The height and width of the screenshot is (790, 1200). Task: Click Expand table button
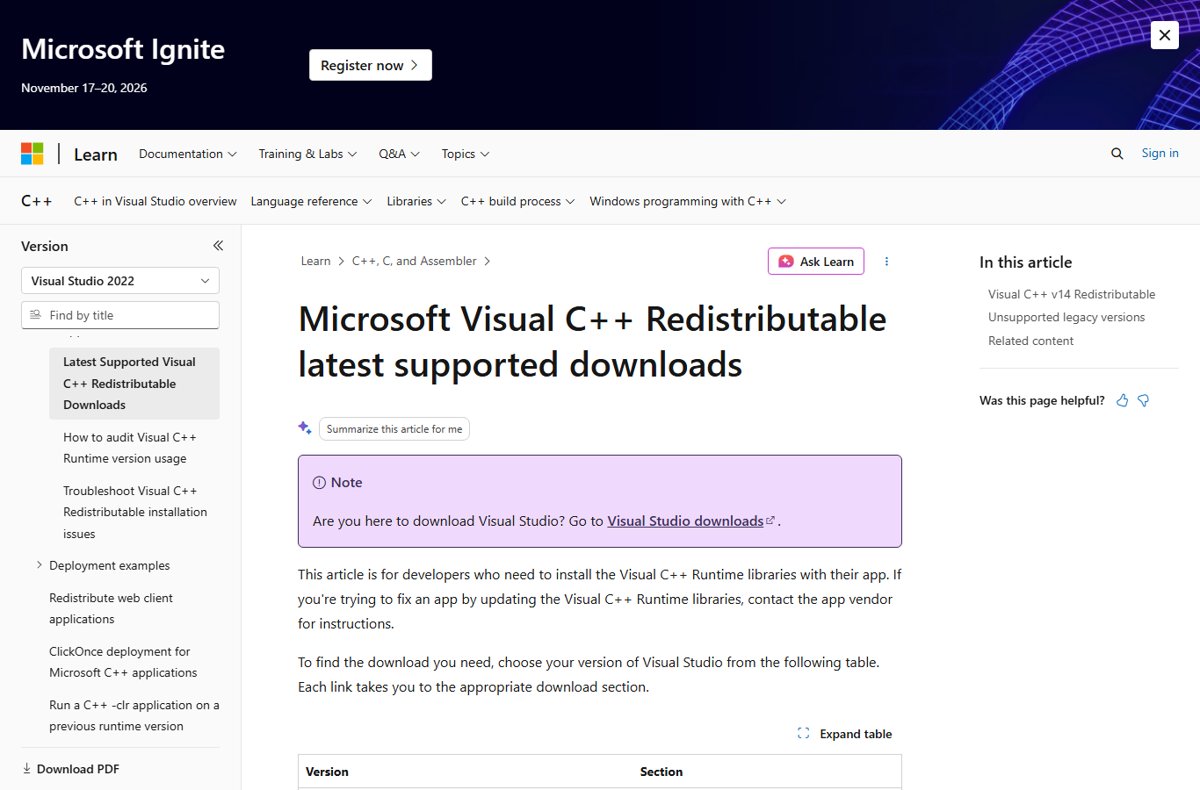pos(845,734)
